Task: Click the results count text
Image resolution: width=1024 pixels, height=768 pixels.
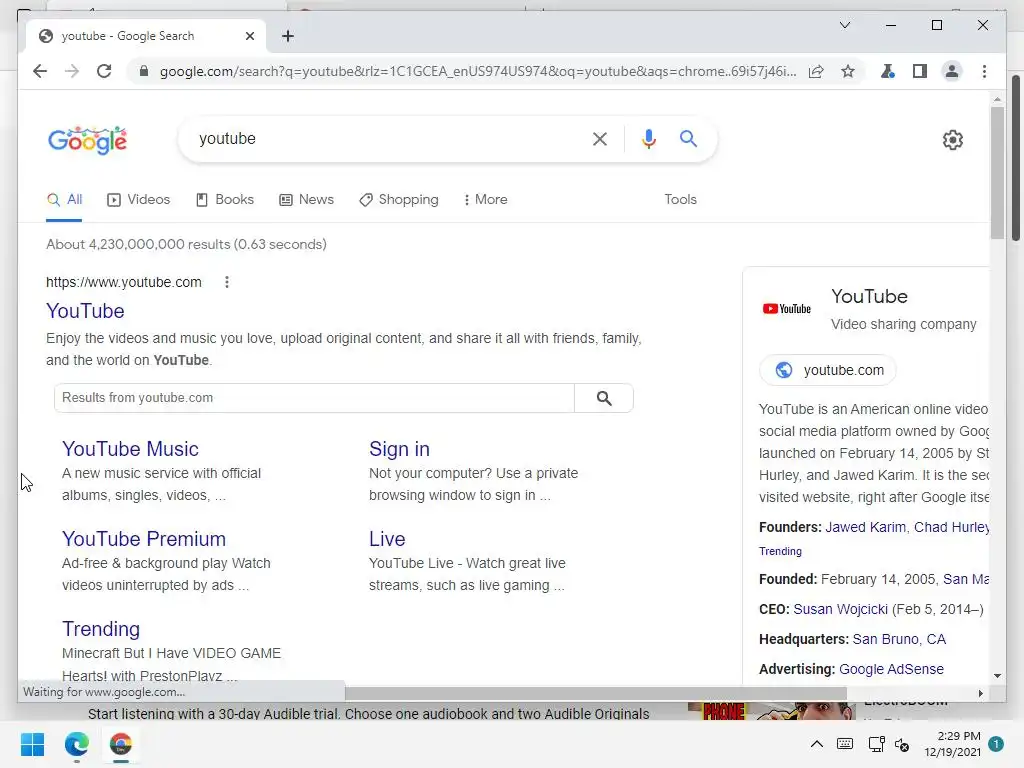Action: [186, 244]
